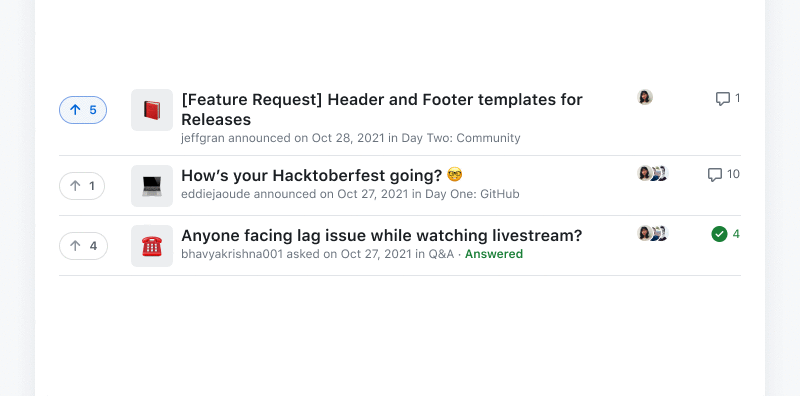Viewport: 800px width, 396px height.
Task: Visit eddiejaoude's profile link
Action: coord(216,194)
